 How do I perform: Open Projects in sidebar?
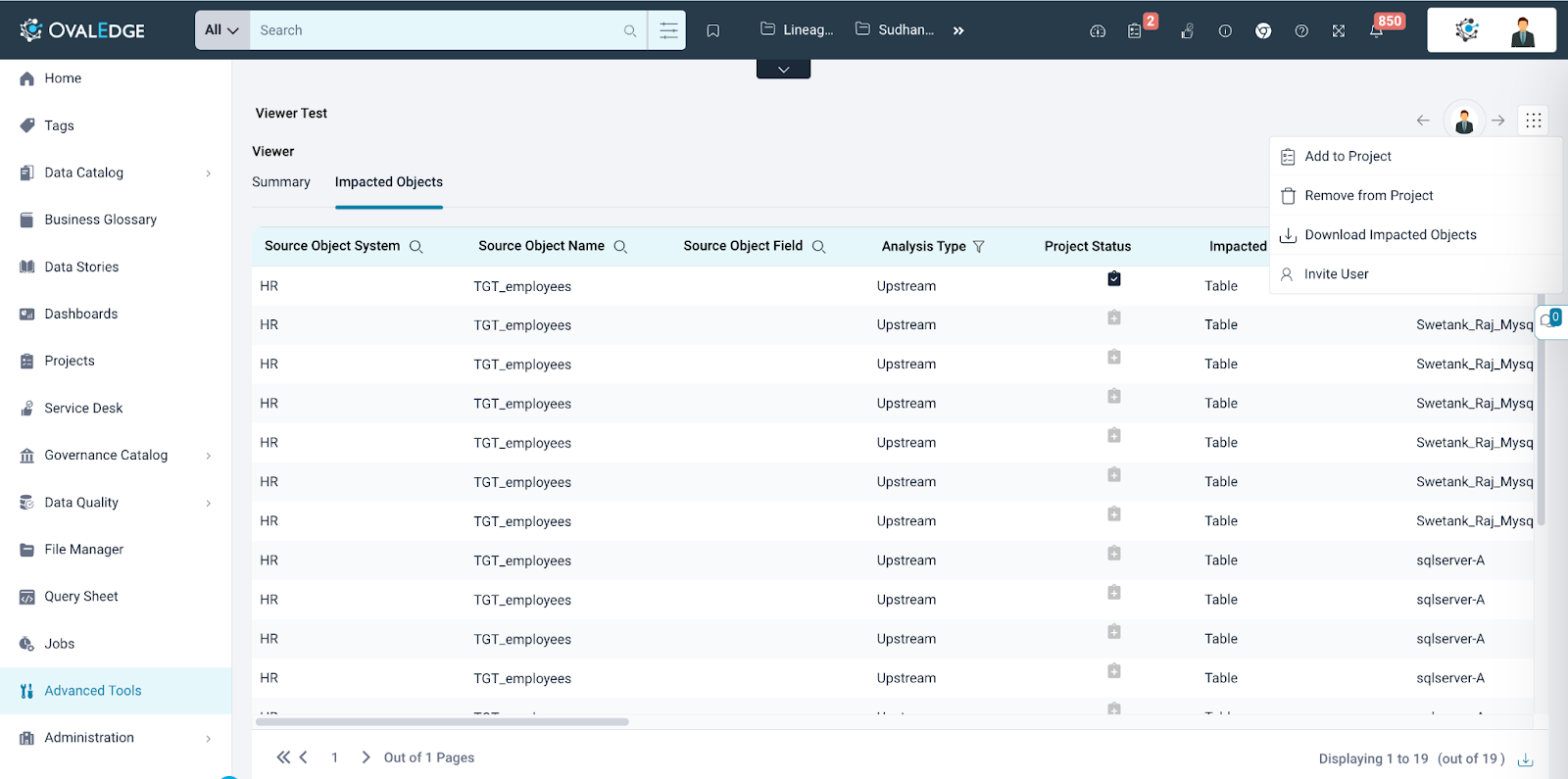[70, 361]
